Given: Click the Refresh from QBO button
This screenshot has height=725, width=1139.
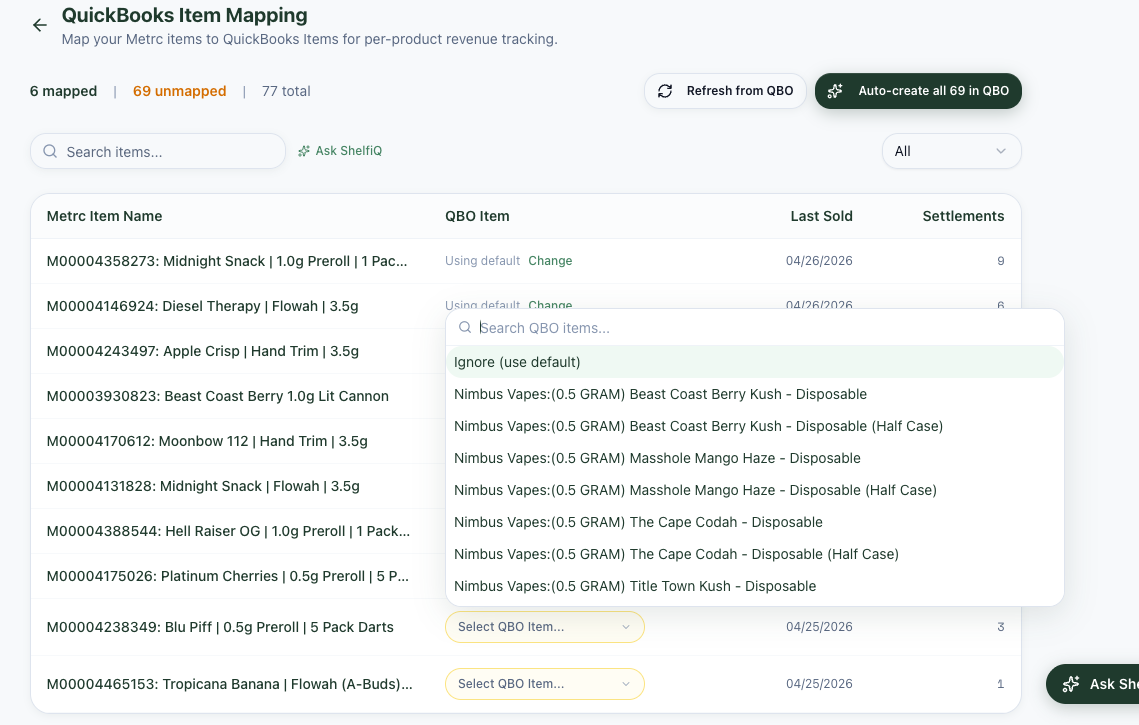Looking at the screenshot, I should (724, 90).
